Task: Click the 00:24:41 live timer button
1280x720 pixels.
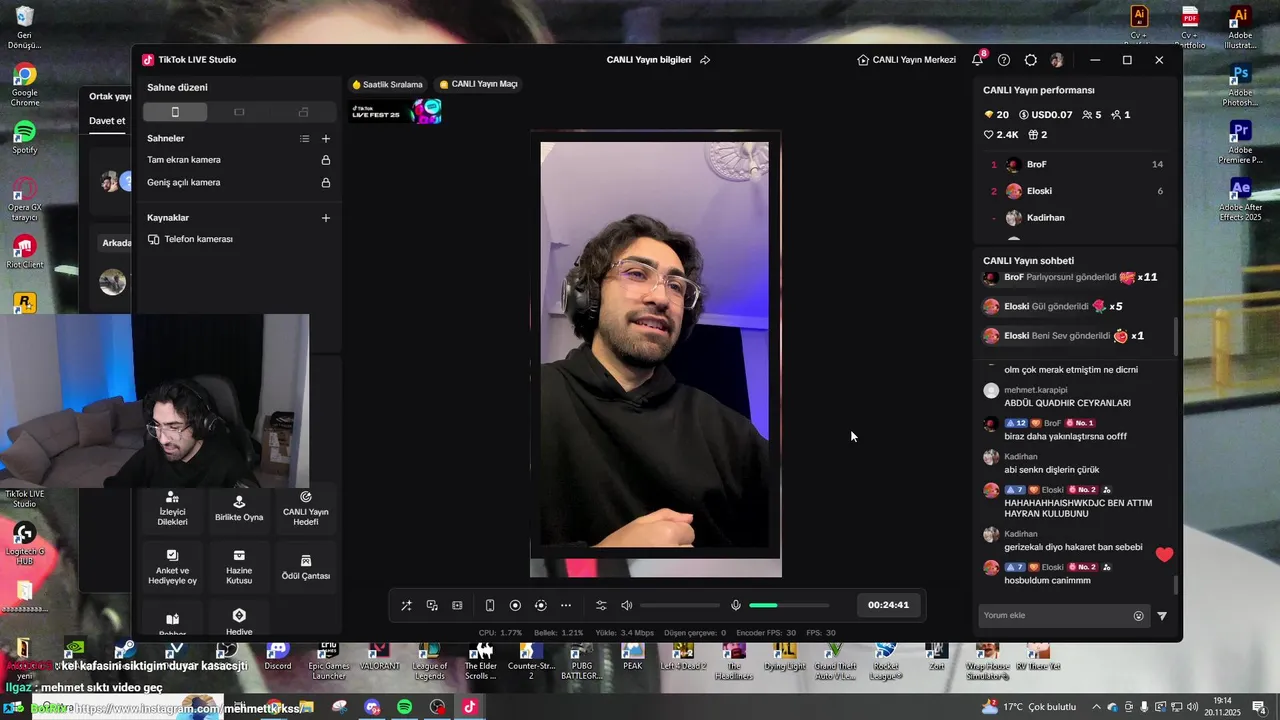Action: coord(888,605)
